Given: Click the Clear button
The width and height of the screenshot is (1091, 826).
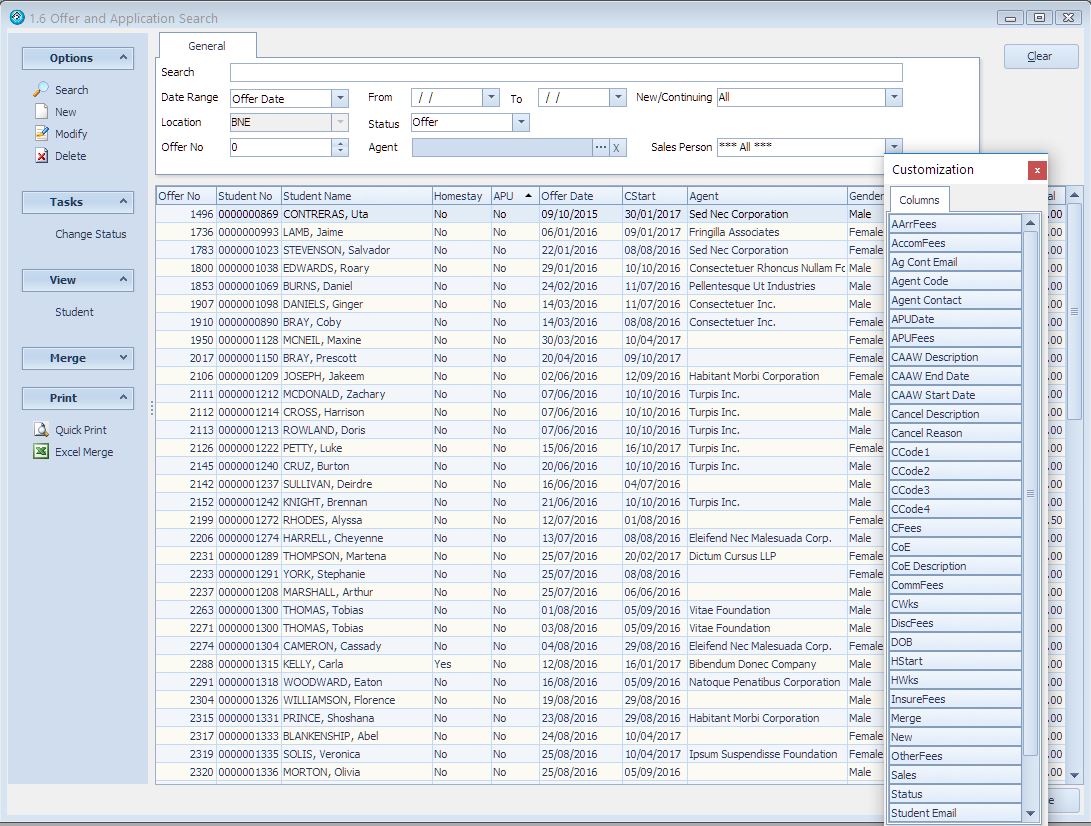Looking at the screenshot, I should click(x=1040, y=56).
